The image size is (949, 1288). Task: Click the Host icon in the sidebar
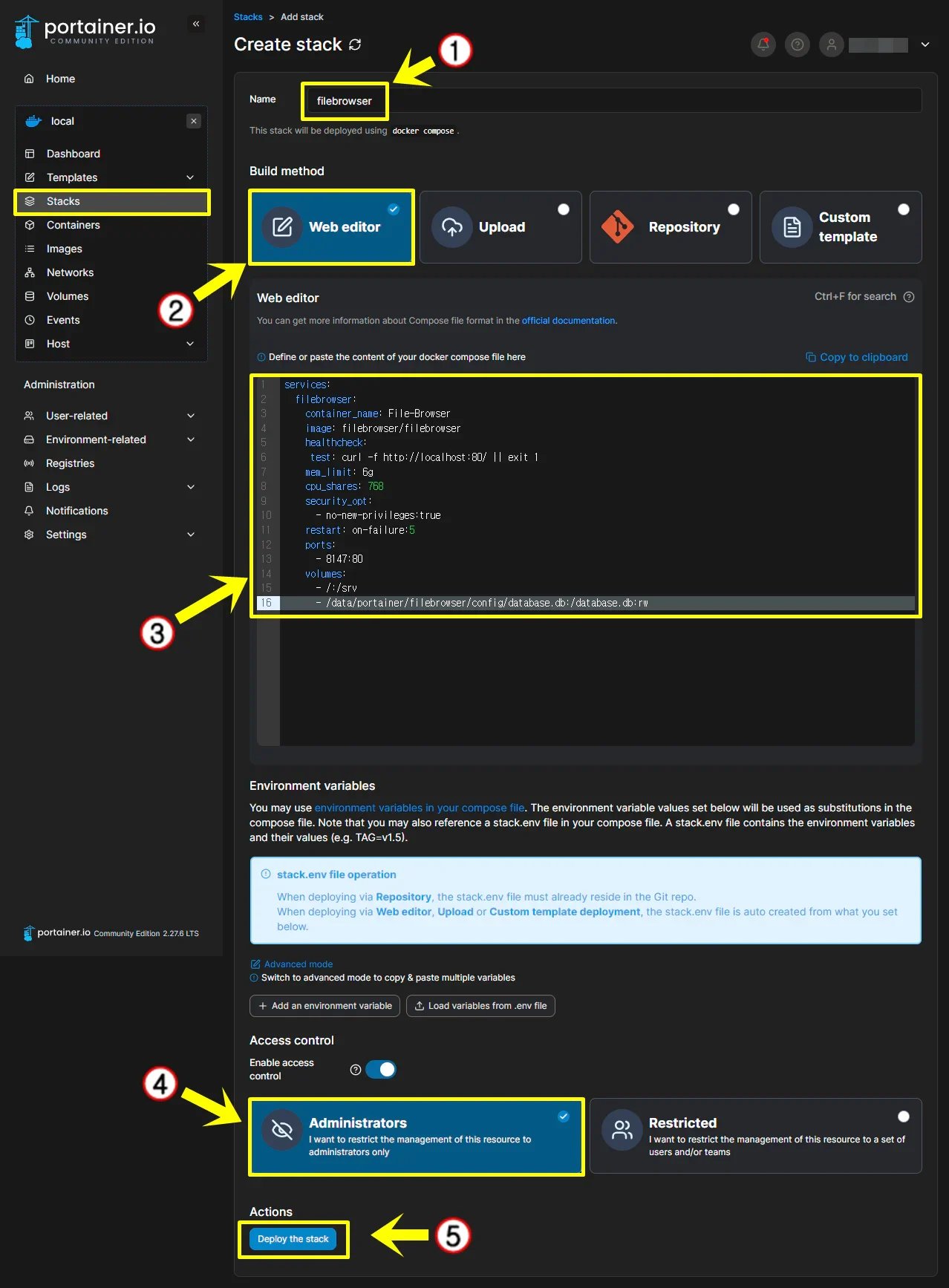pyautogui.click(x=30, y=344)
